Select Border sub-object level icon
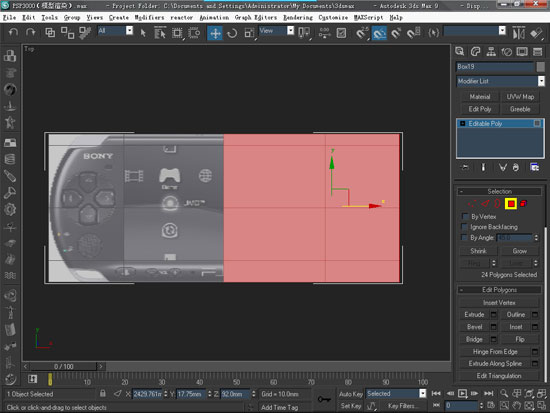The image size is (550, 413). coord(497,204)
